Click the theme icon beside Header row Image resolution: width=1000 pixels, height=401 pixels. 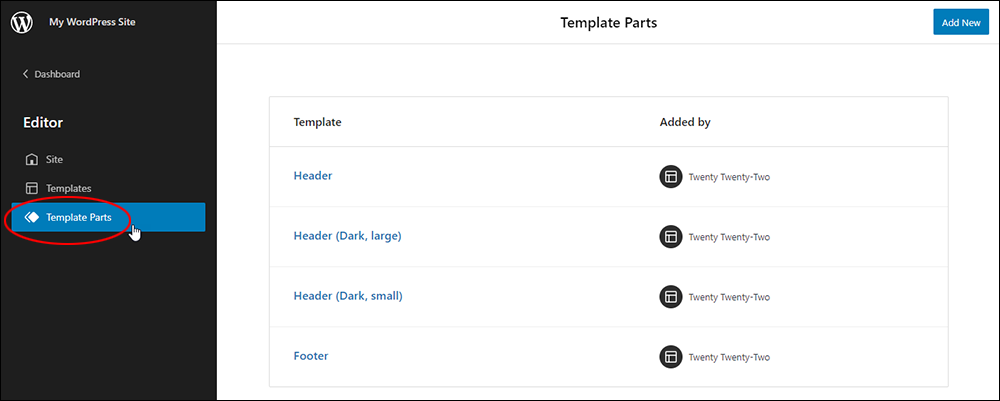pyautogui.click(x=671, y=177)
